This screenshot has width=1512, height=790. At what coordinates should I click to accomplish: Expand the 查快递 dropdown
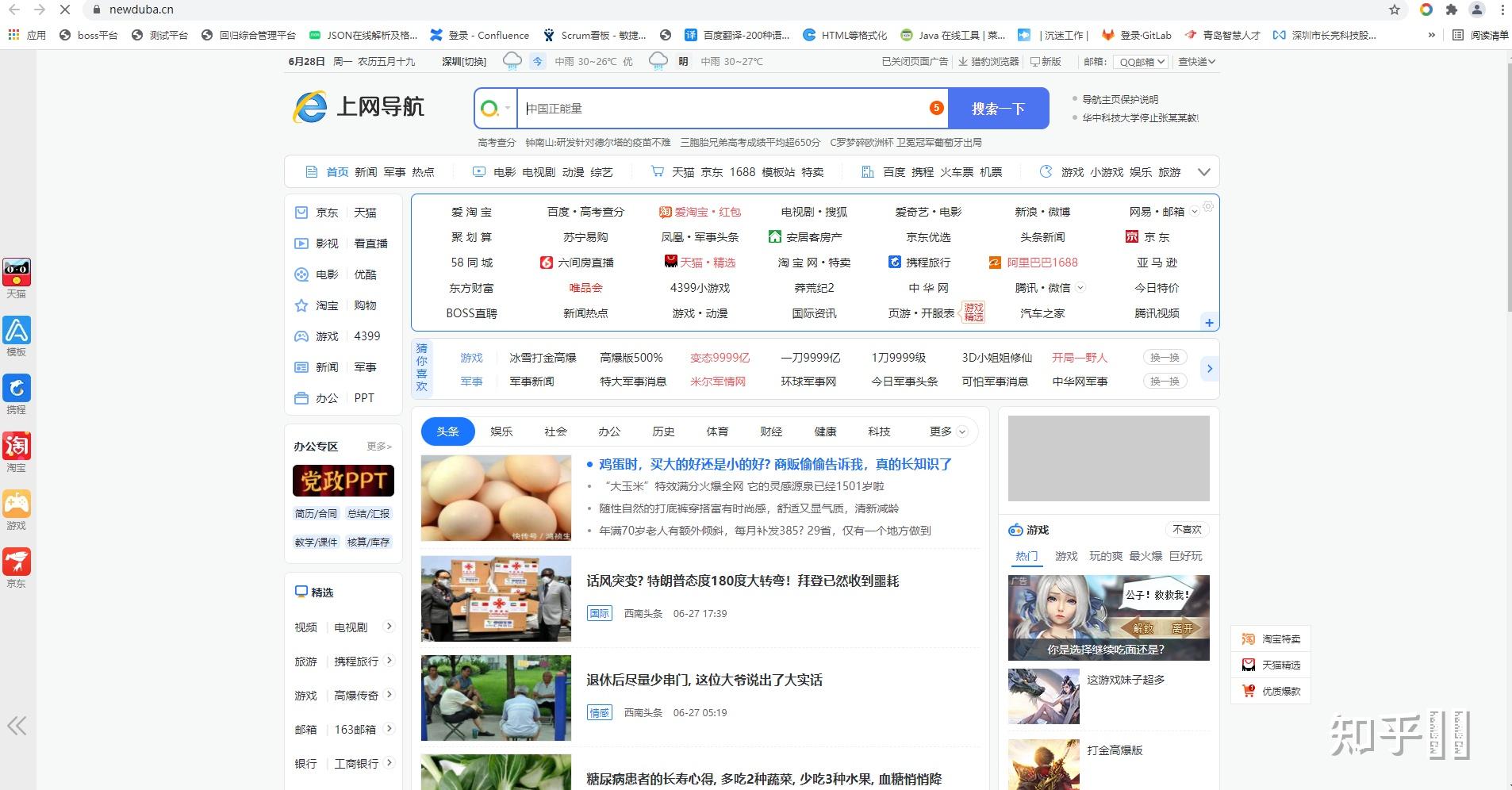click(1196, 61)
